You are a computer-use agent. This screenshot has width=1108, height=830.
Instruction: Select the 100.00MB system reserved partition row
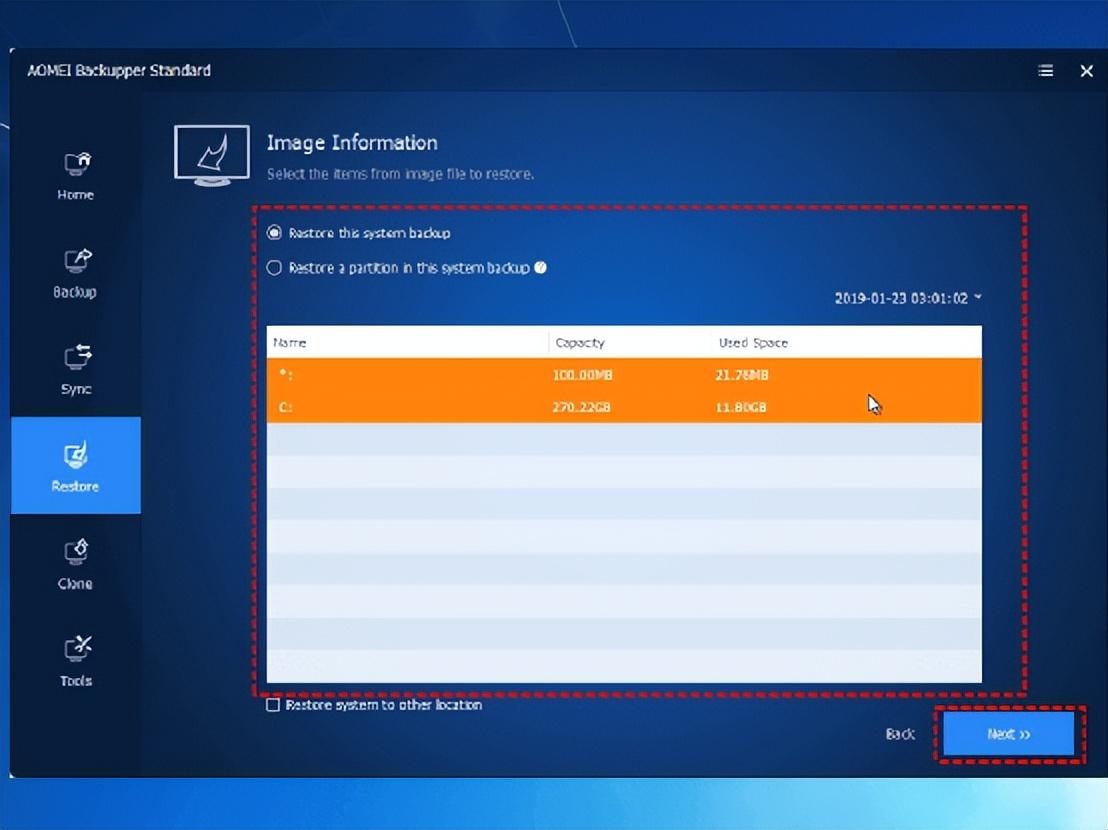point(624,374)
